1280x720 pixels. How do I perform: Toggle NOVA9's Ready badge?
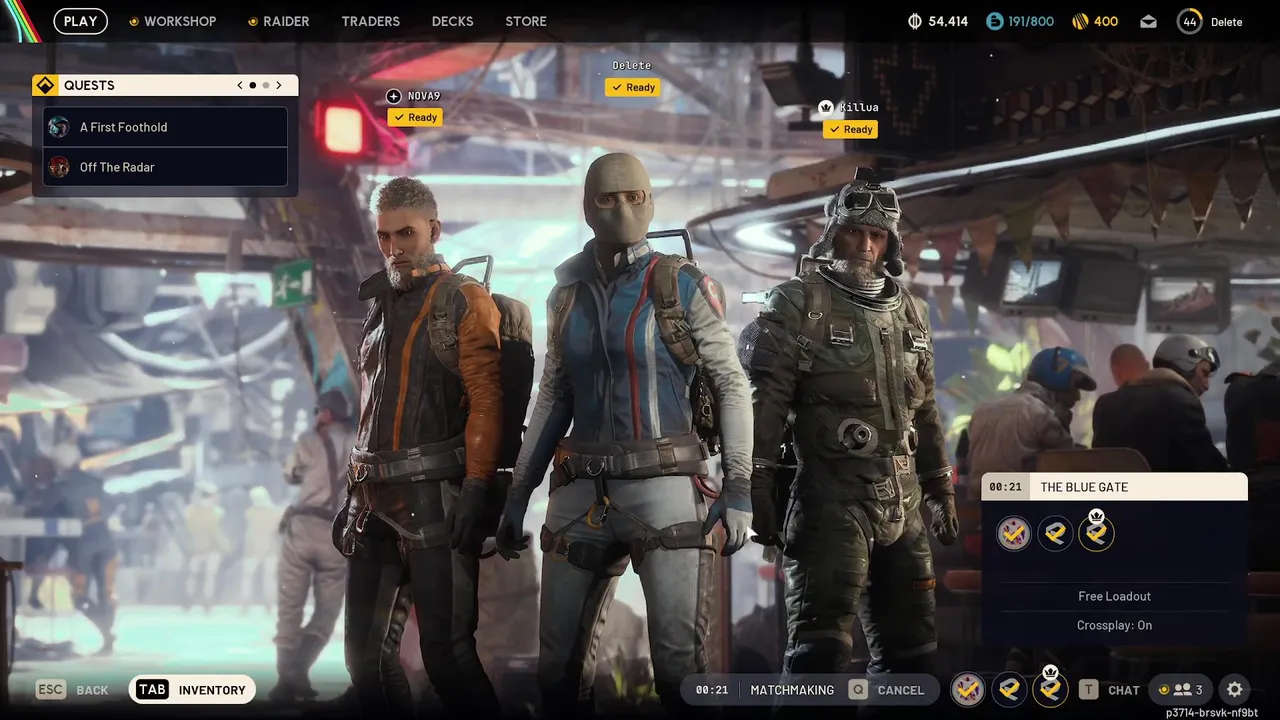coord(415,117)
